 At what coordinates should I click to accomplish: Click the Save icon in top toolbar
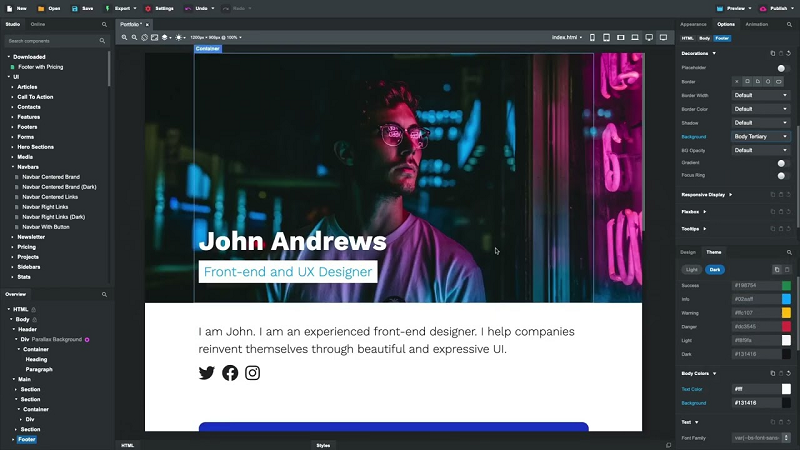click(80, 8)
